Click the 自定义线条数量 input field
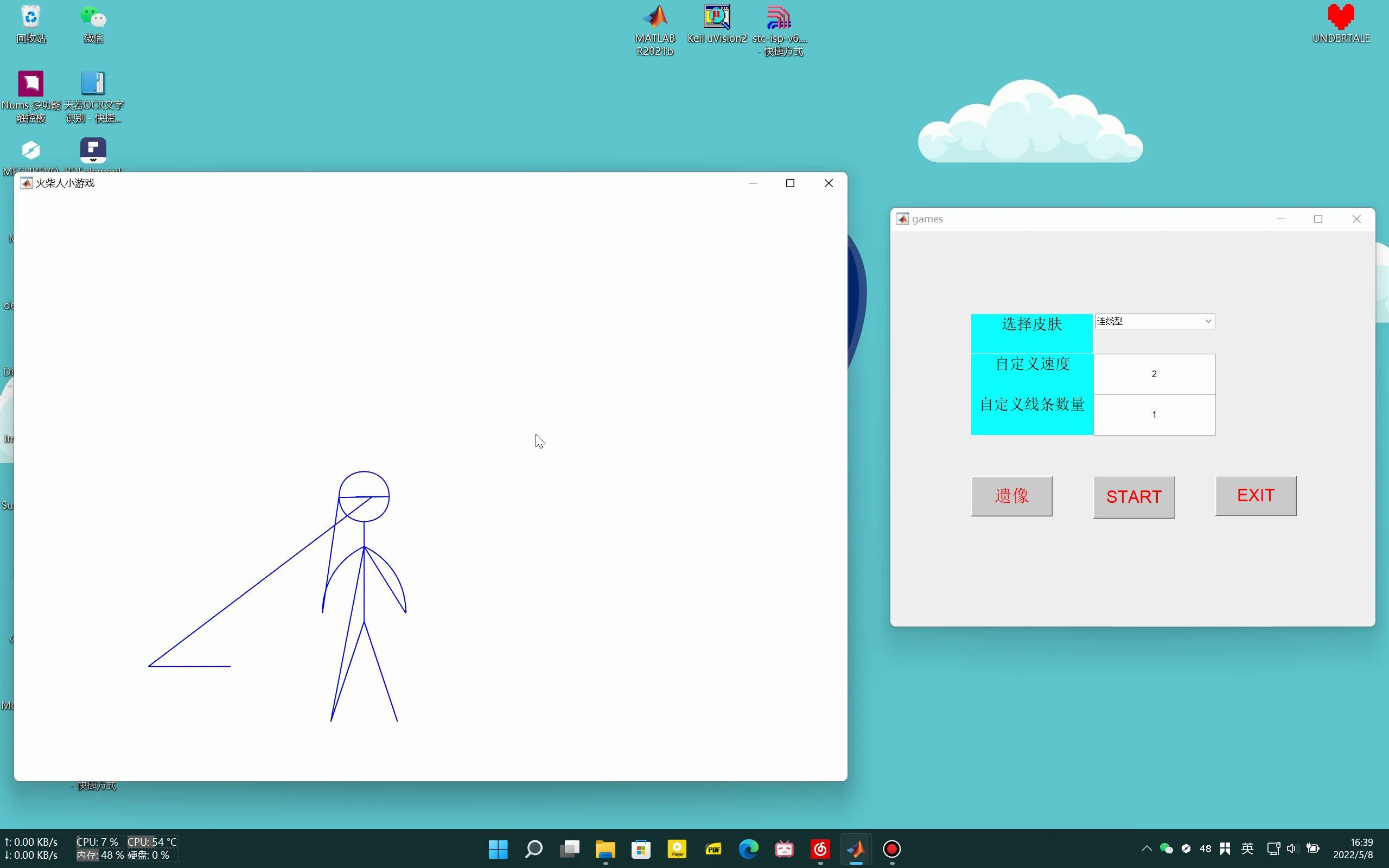The image size is (1389, 868). point(1154,415)
